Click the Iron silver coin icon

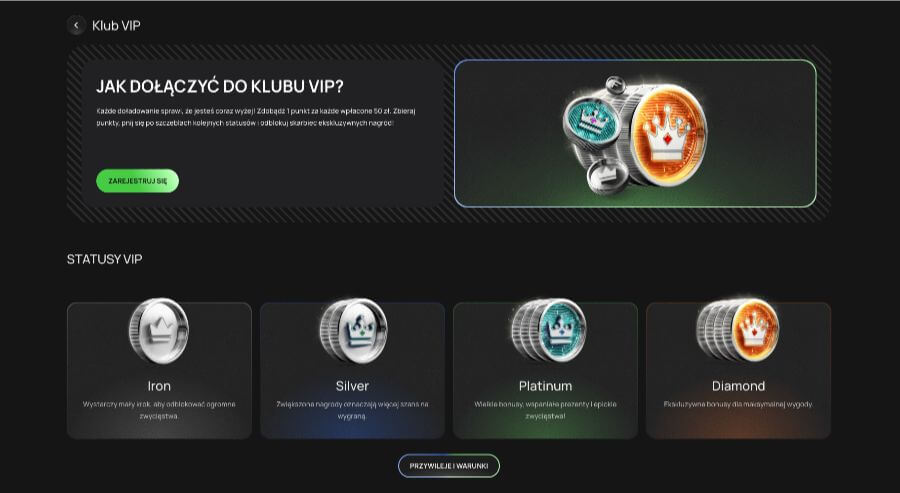(x=159, y=331)
